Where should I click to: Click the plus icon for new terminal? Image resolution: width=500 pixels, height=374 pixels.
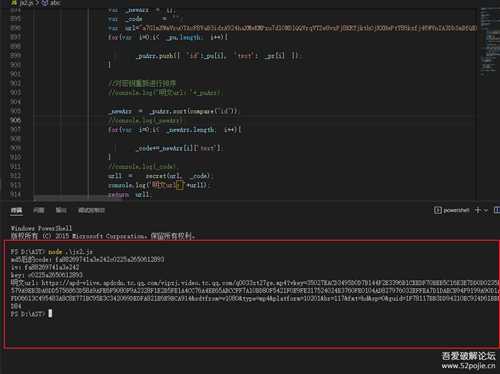click(478, 210)
